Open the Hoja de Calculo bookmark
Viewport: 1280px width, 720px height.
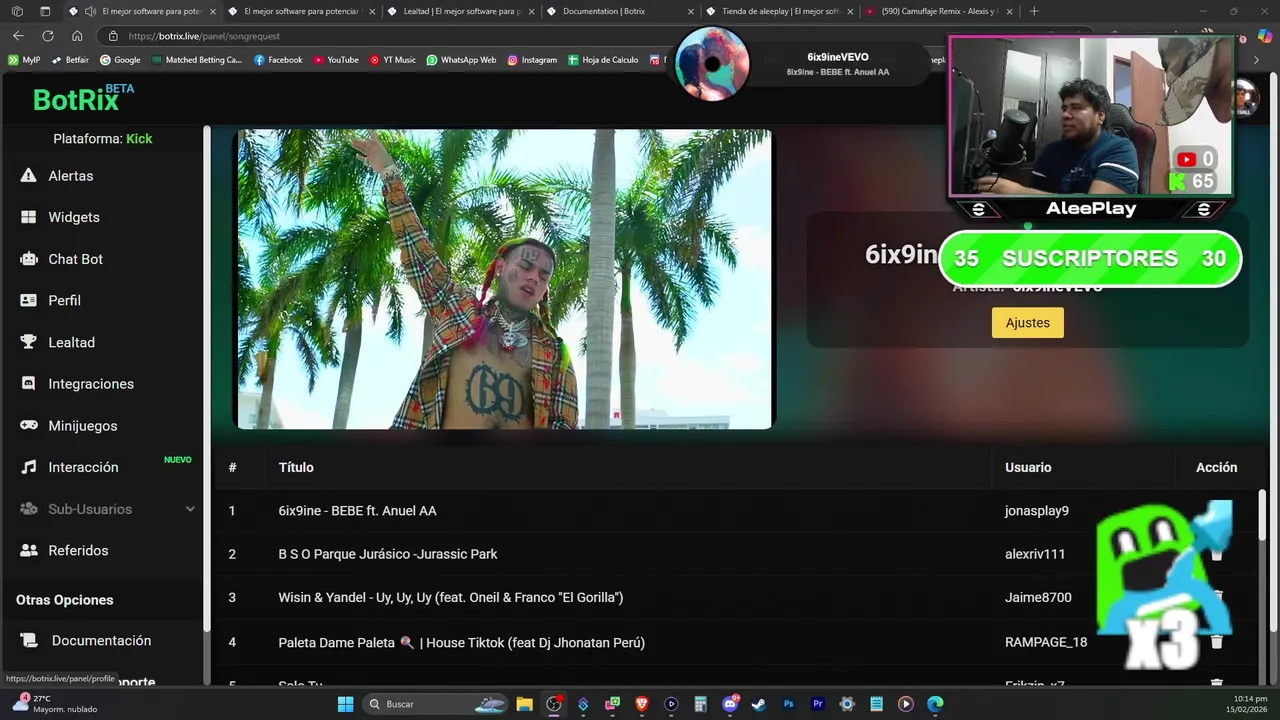pyautogui.click(x=603, y=60)
